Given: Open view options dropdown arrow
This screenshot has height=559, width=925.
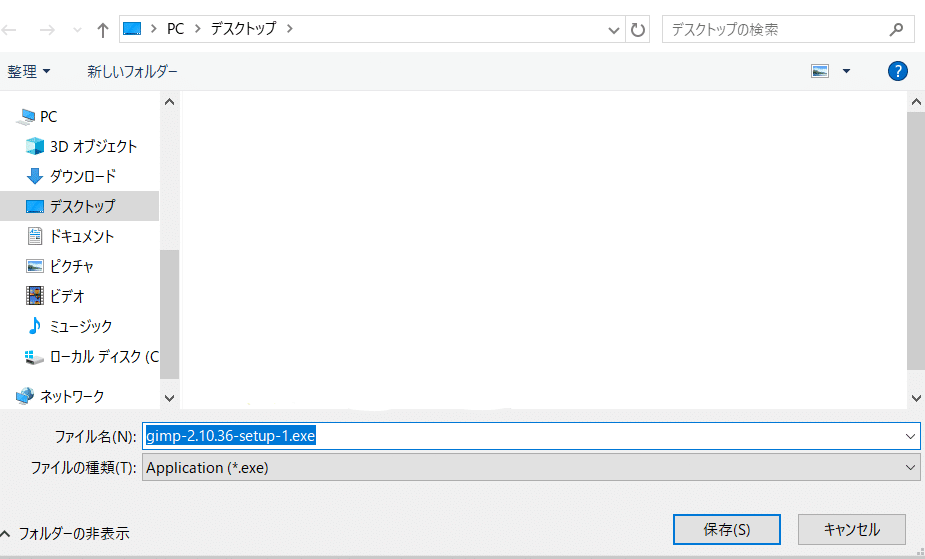Looking at the screenshot, I should [846, 71].
